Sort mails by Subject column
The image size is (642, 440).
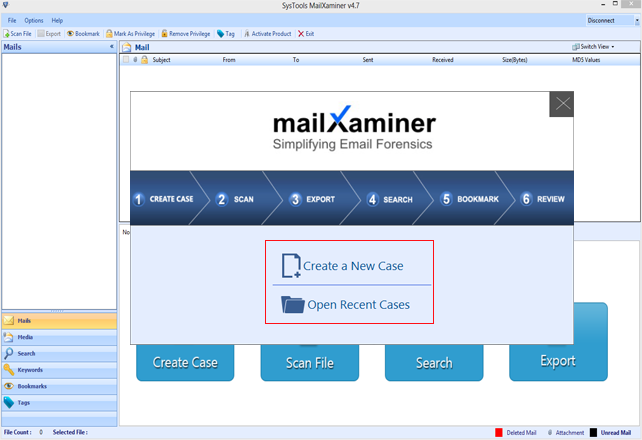pyautogui.click(x=161, y=60)
